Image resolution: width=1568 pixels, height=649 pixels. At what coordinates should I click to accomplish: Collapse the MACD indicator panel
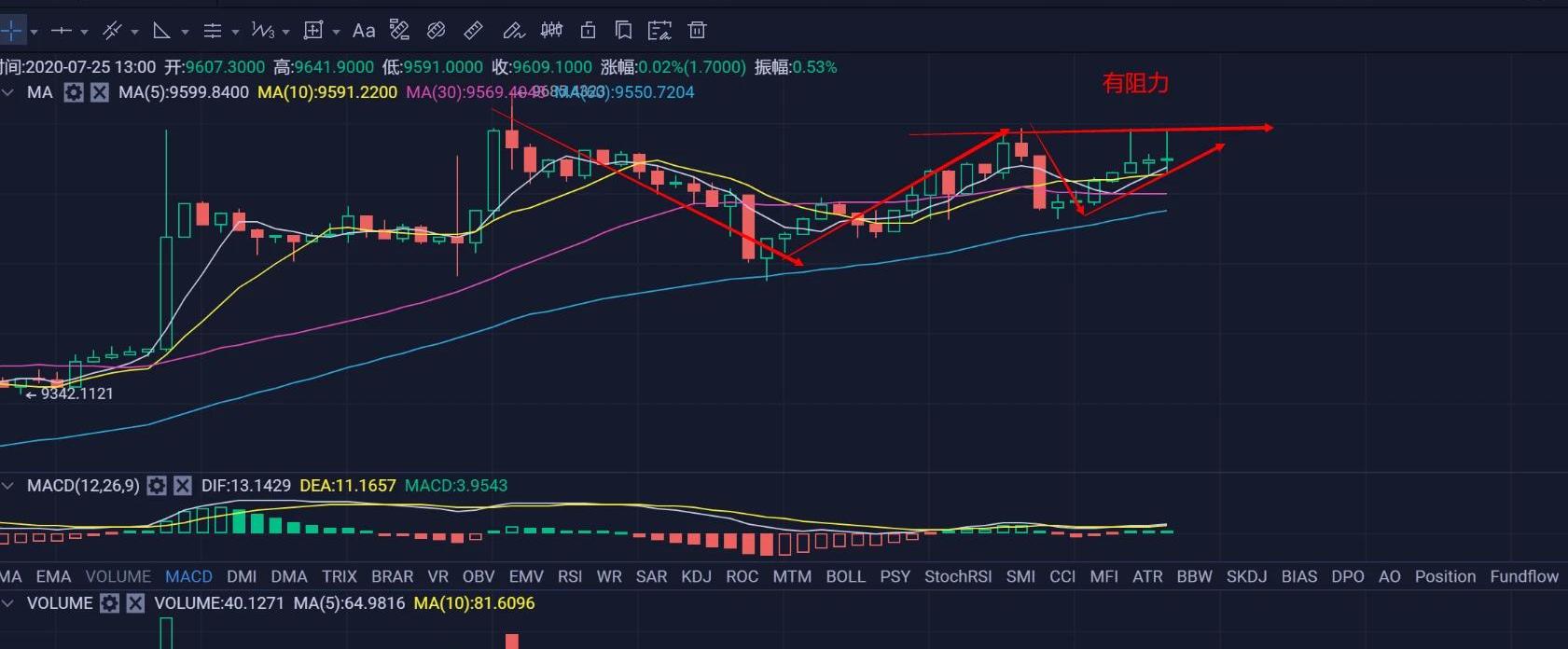tap(8, 486)
